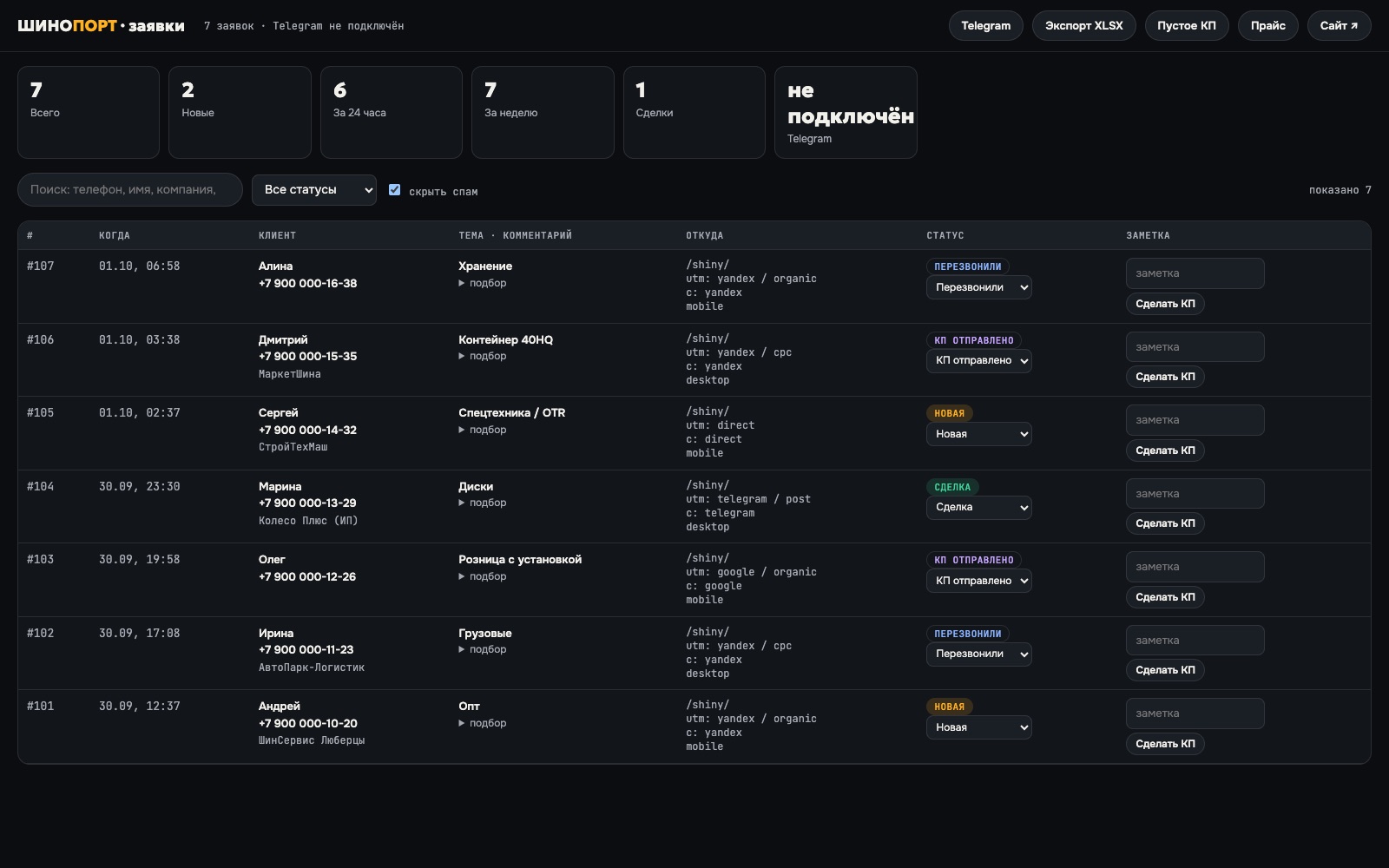Click the 'КОГДА' column header
Viewport: 1389px width, 868px height.
pyautogui.click(x=115, y=235)
